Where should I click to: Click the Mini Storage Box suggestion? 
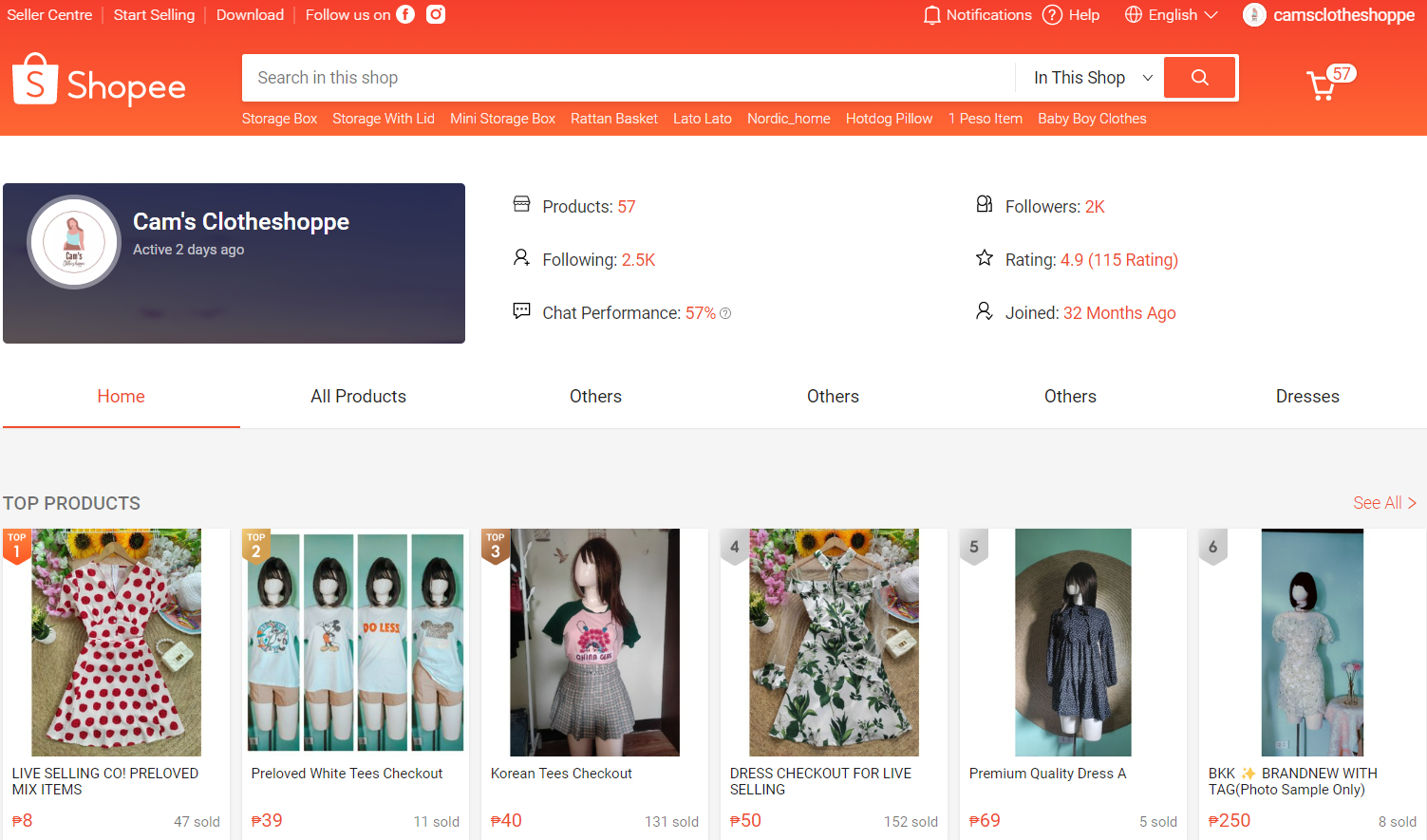pos(502,119)
